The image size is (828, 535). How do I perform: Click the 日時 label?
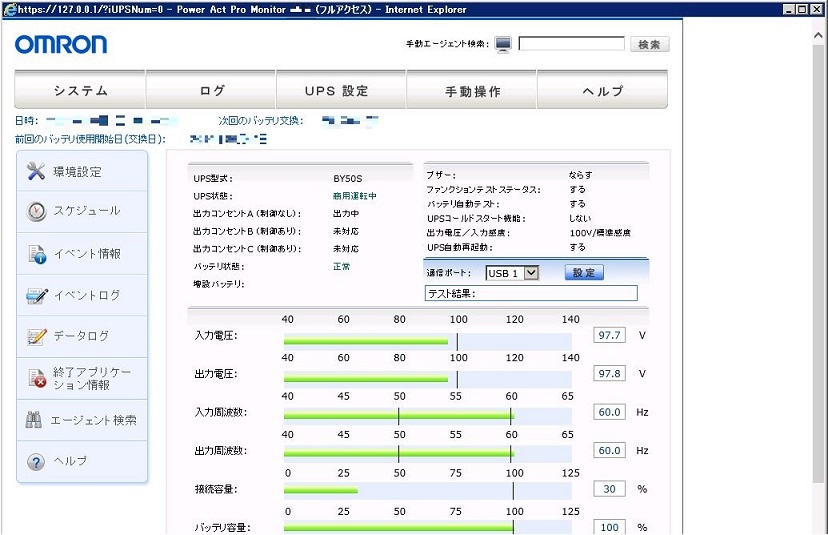(26, 121)
